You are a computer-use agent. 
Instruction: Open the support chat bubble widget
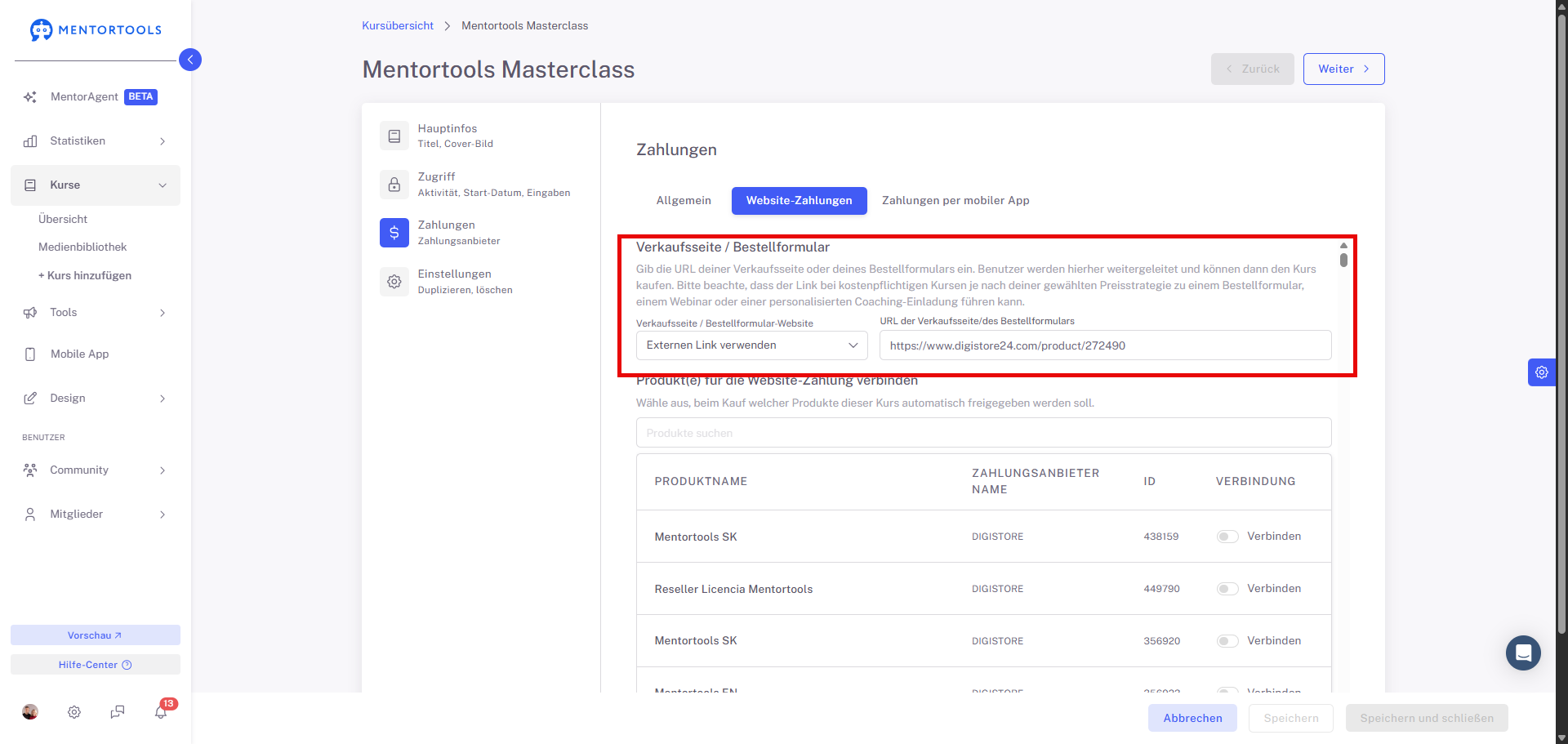tap(1524, 653)
